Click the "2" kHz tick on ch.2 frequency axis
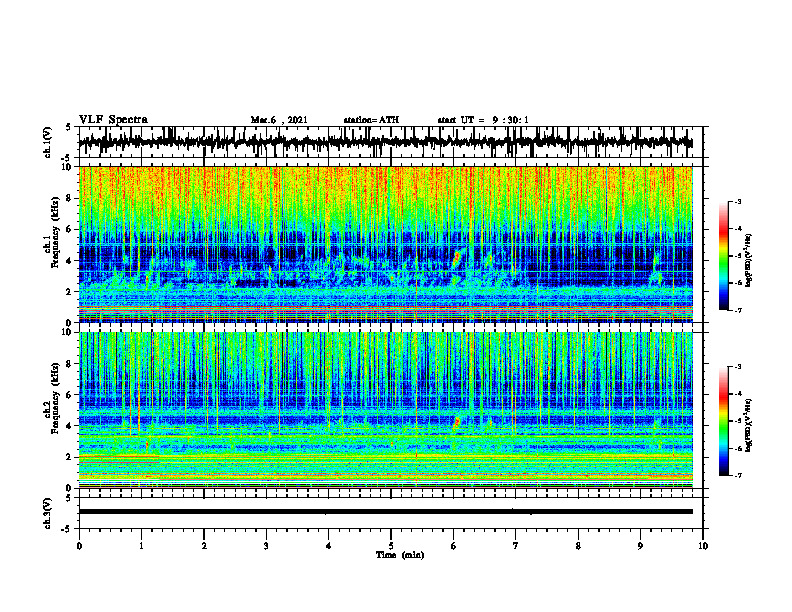 (70, 457)
